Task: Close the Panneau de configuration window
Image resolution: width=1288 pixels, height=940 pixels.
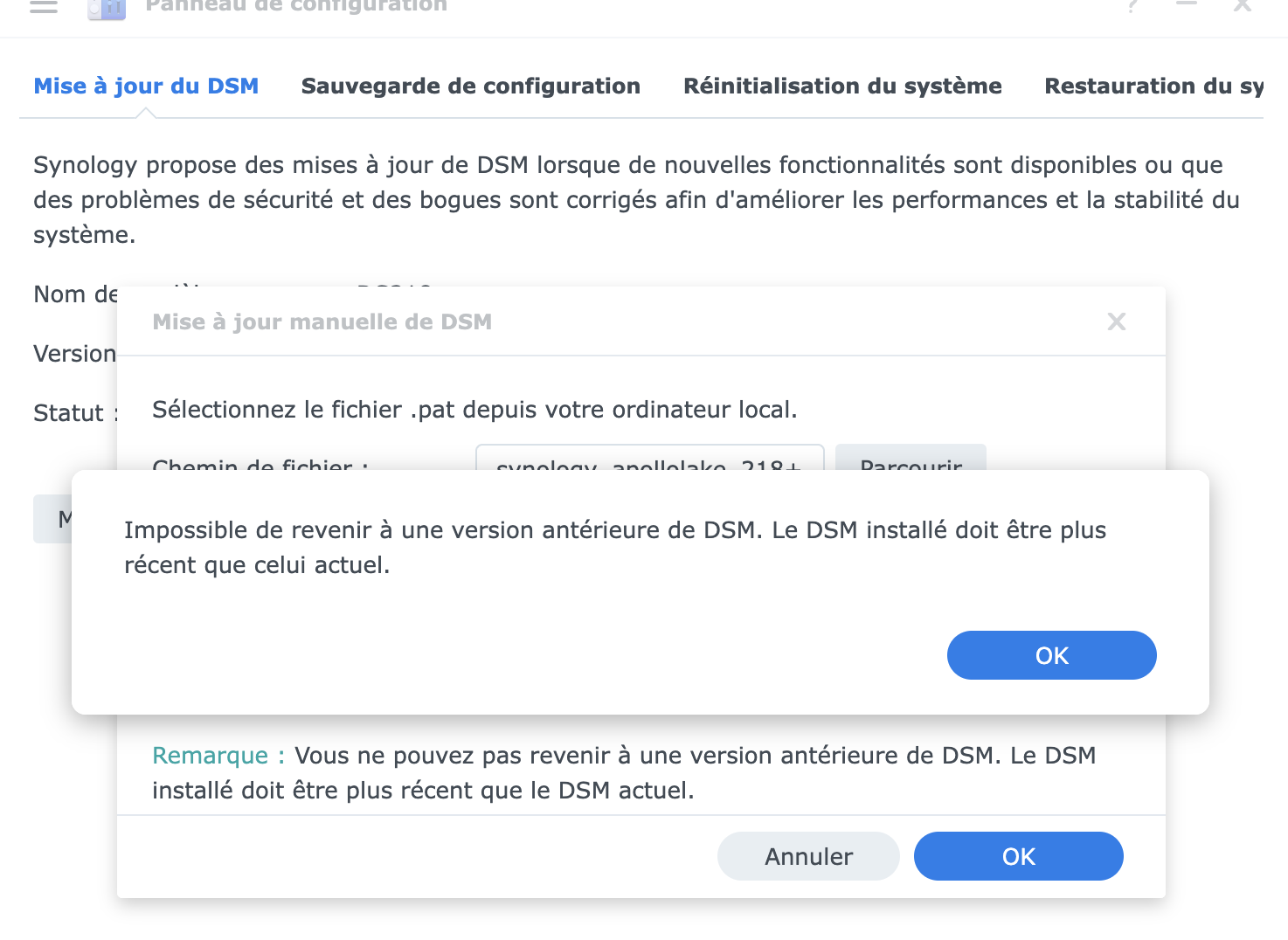Action: pos(1243,5)
